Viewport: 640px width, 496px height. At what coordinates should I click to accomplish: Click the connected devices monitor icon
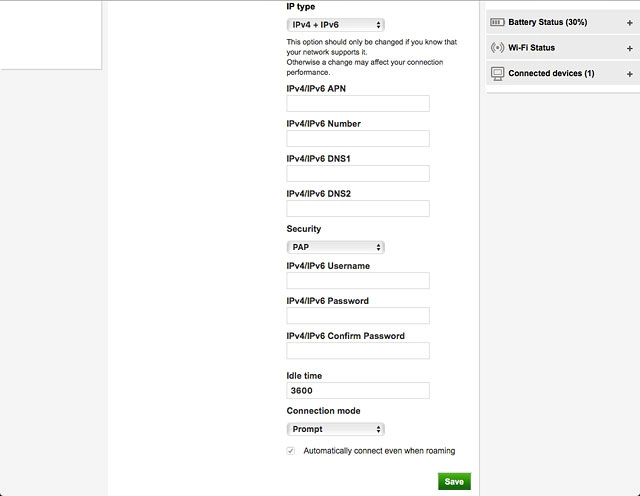coord(497,74)
